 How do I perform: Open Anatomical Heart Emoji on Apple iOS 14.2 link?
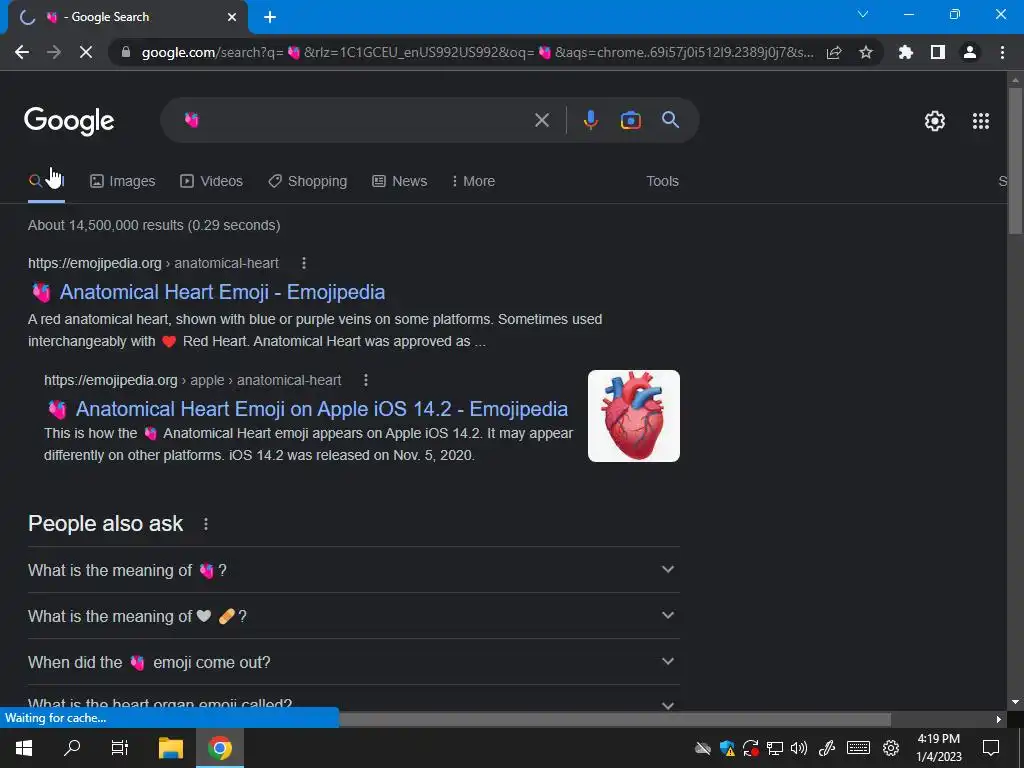[x=321, y=409]
